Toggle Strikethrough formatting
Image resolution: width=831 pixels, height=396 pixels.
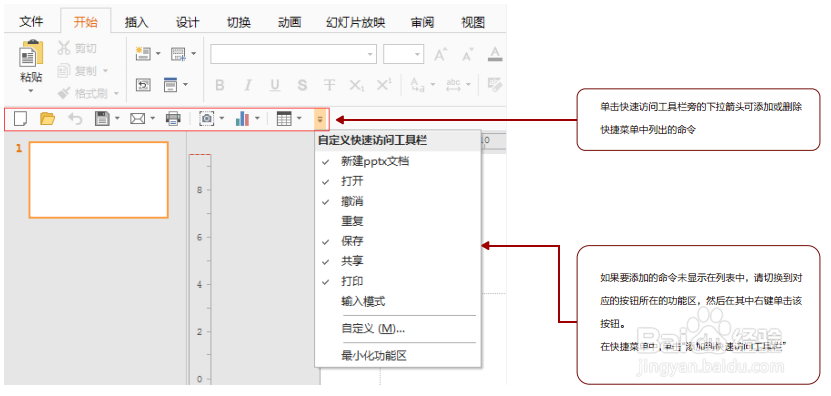point(329,85)
